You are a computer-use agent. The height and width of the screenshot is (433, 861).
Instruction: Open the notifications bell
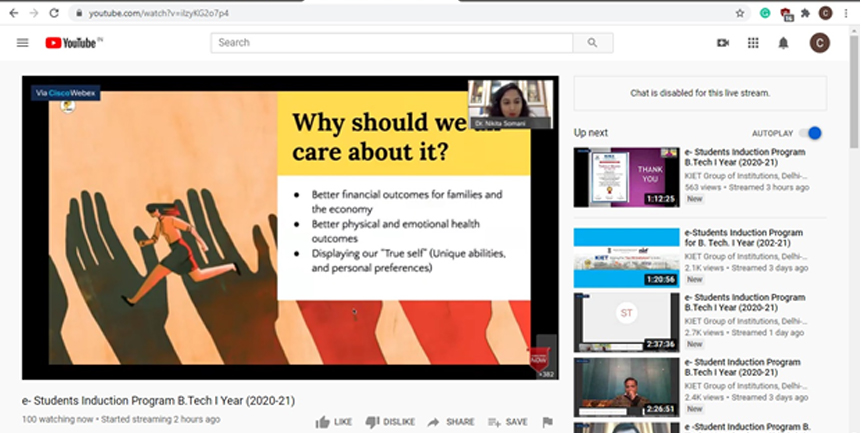pyautogui.click(x=783, y=43)
